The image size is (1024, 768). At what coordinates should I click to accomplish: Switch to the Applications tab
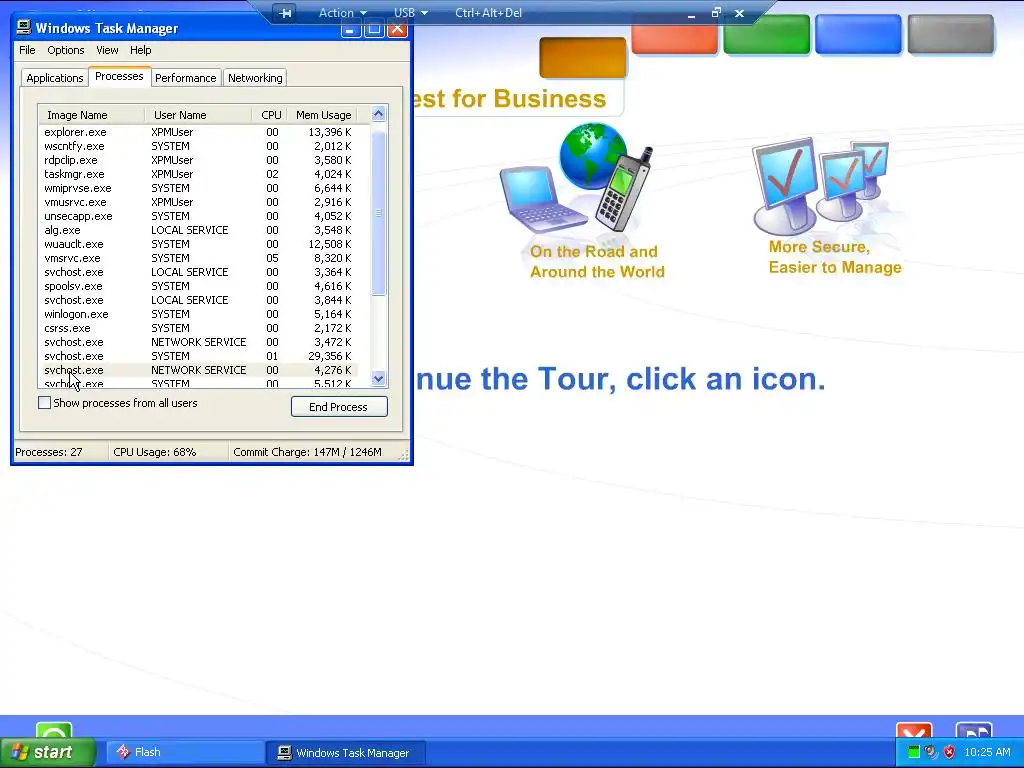(55, 78)
